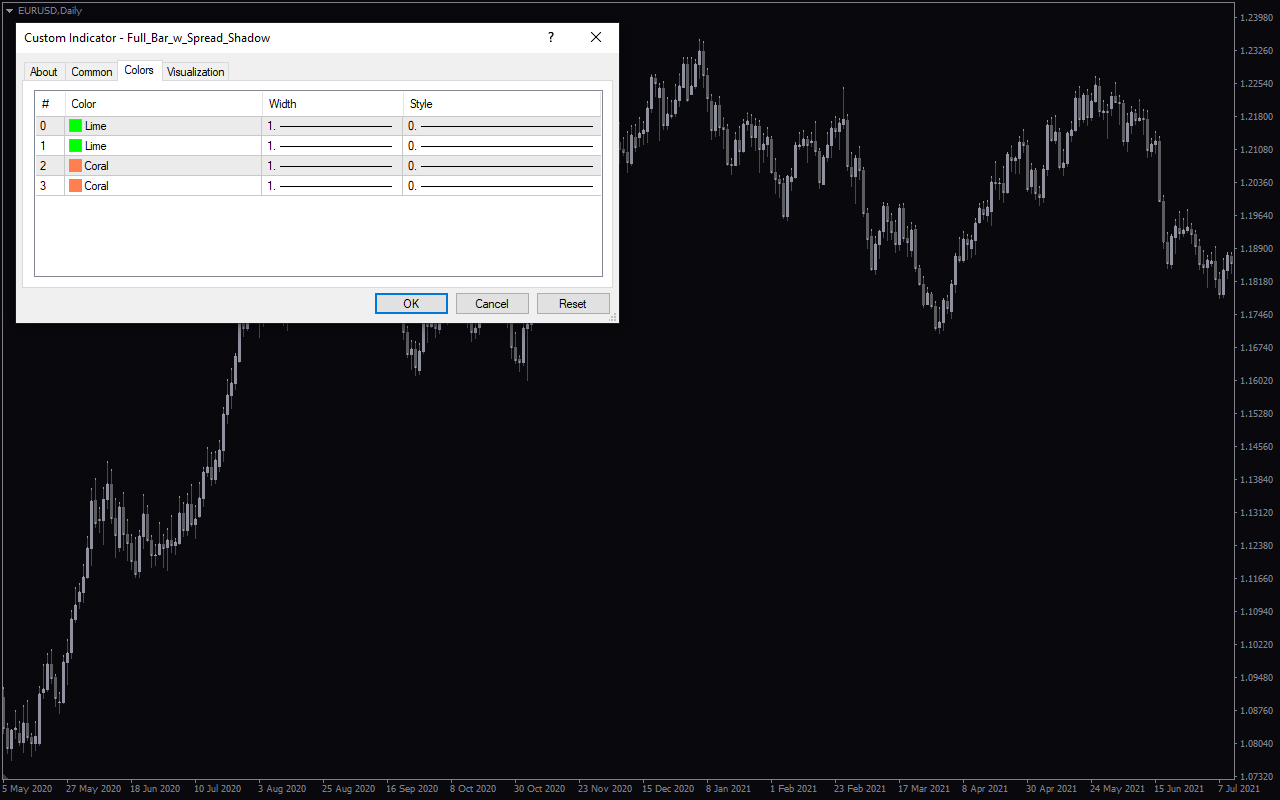
Task: Click the 5 May 2020 date label
Action: [27, 789]
